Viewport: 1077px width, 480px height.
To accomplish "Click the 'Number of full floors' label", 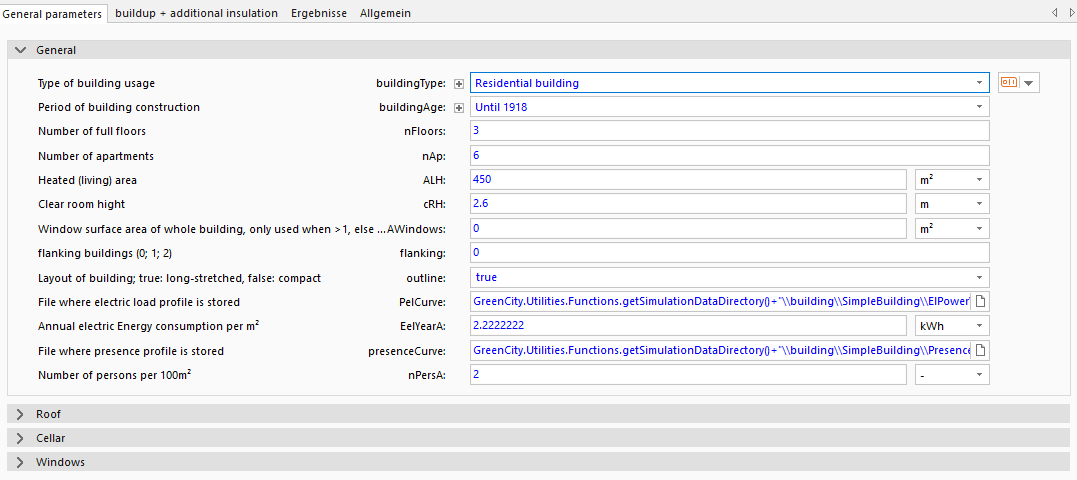I will (92, 131).
